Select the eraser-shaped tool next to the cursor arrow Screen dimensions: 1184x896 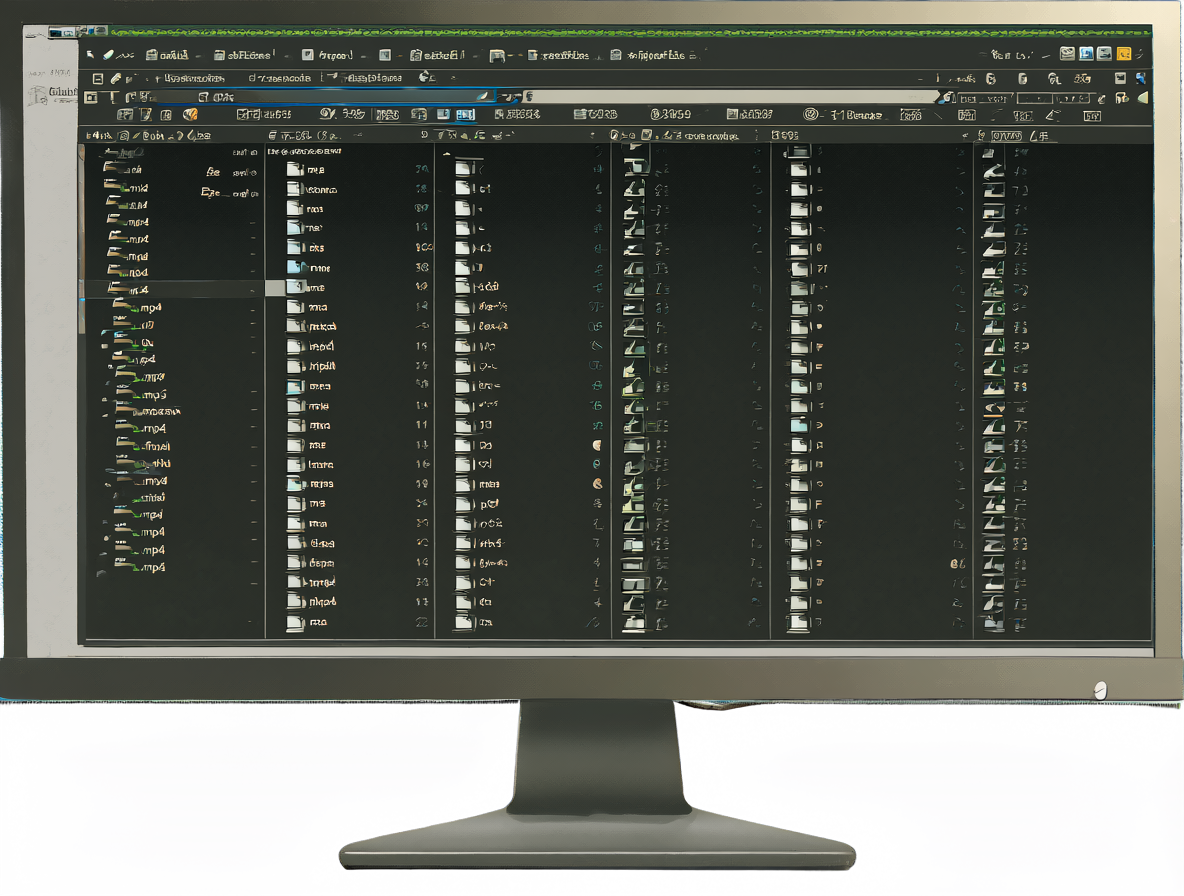coord(109,54)
